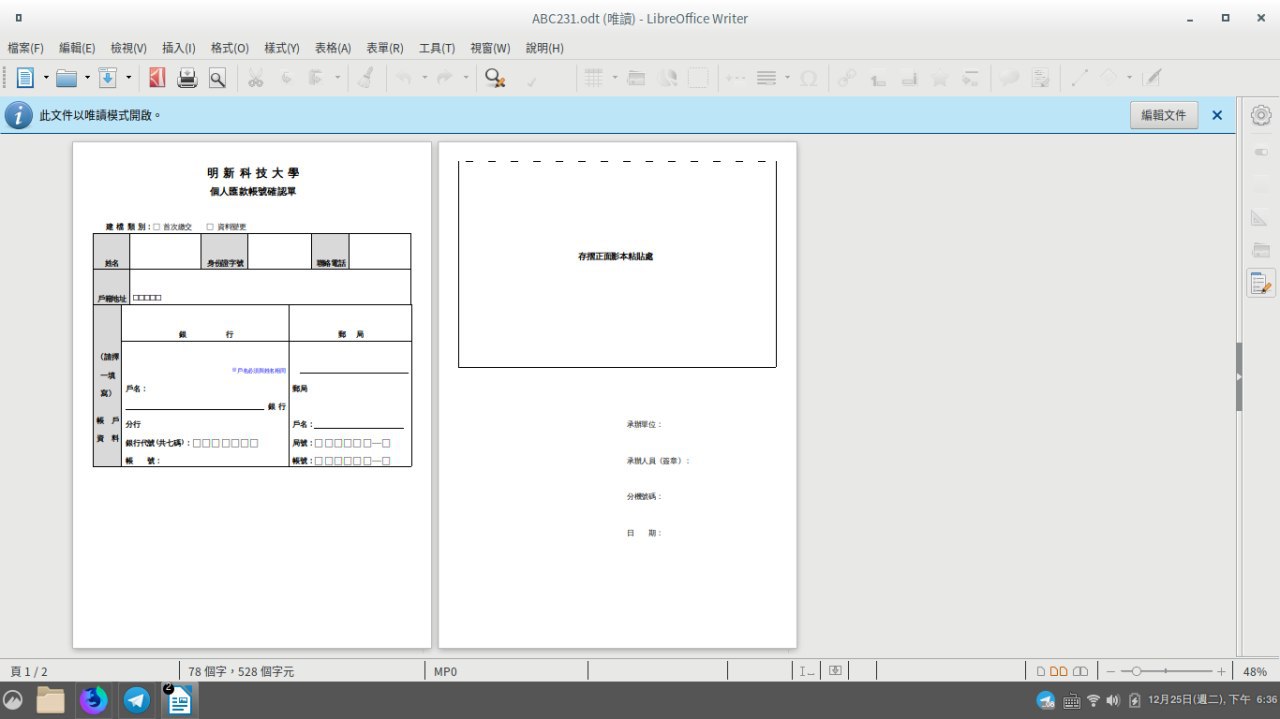
Task: Open the 格式(O) menu
Action: click(x=230, y=48)
